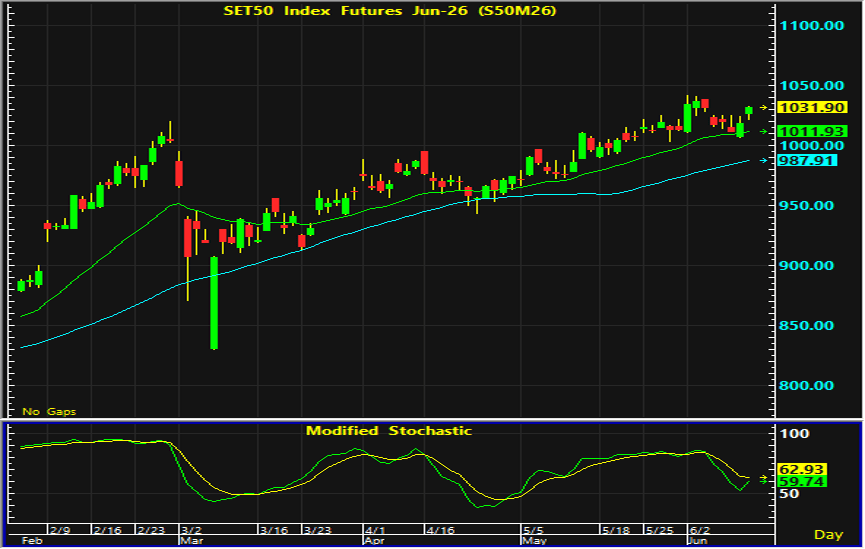Click the long green candle dropping to 830

(x=214, y=303)
